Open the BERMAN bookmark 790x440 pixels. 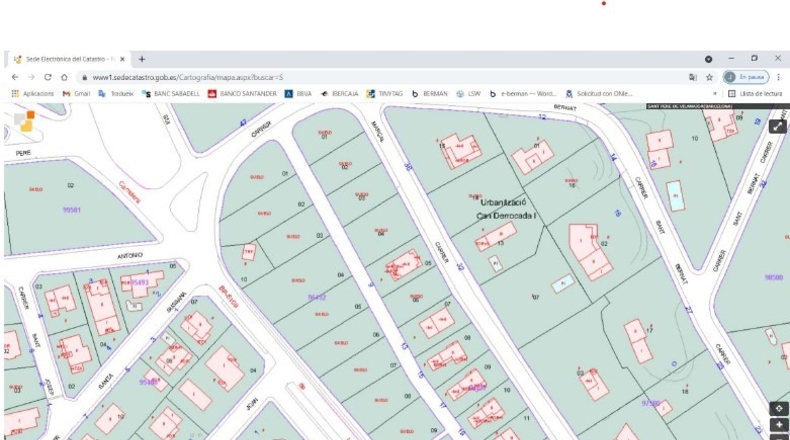click(430, 94)
